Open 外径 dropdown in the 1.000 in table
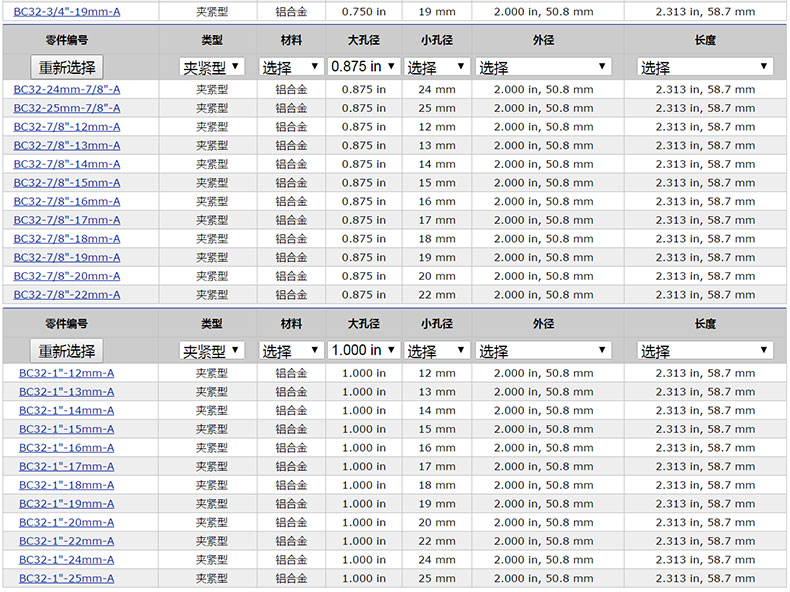 click(x=543, y=351)
